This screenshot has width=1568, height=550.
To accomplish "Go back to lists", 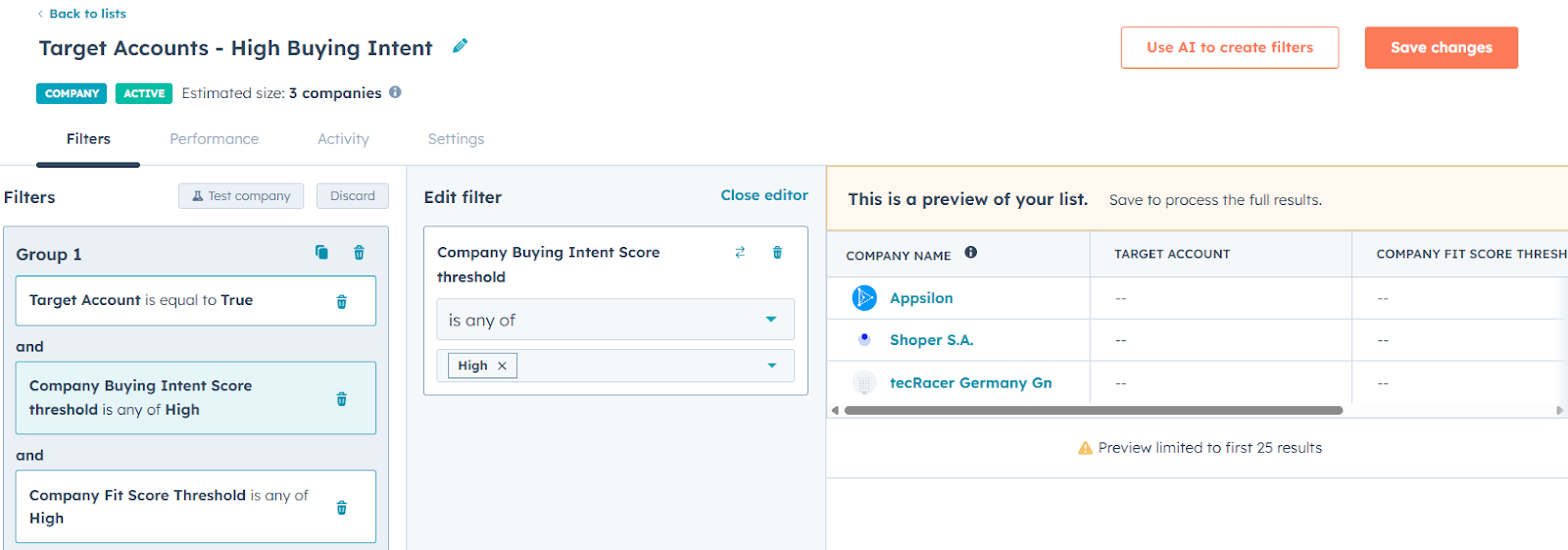I will (x=82, y=14).
